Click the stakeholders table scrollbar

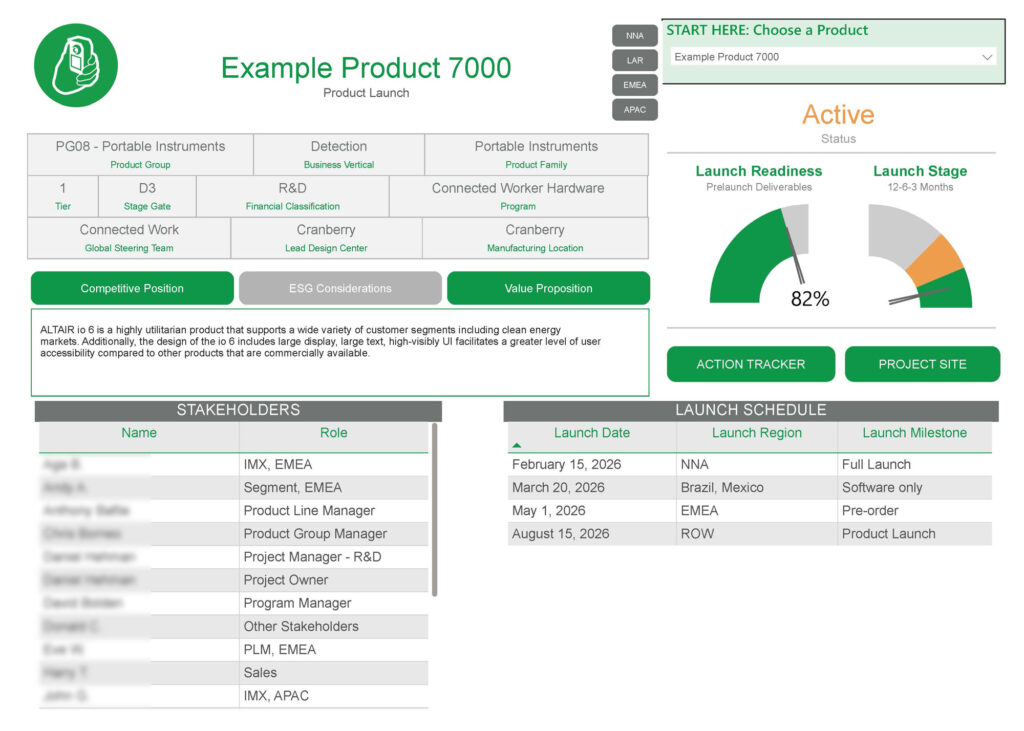tap(434, 510)
